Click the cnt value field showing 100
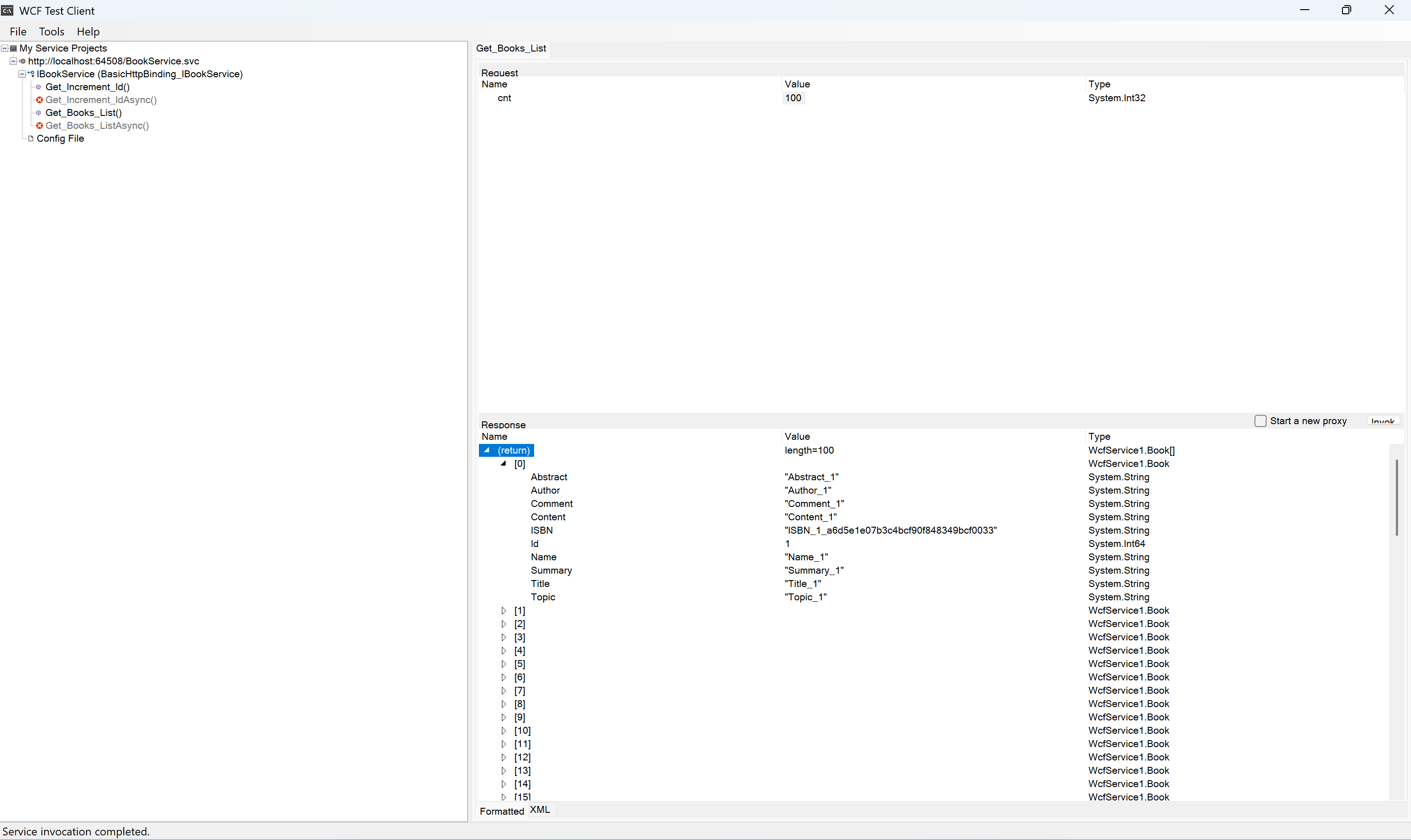 click(794, 98)
